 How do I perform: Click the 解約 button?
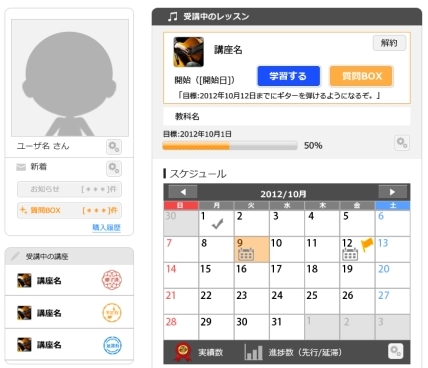click(389, 43)
